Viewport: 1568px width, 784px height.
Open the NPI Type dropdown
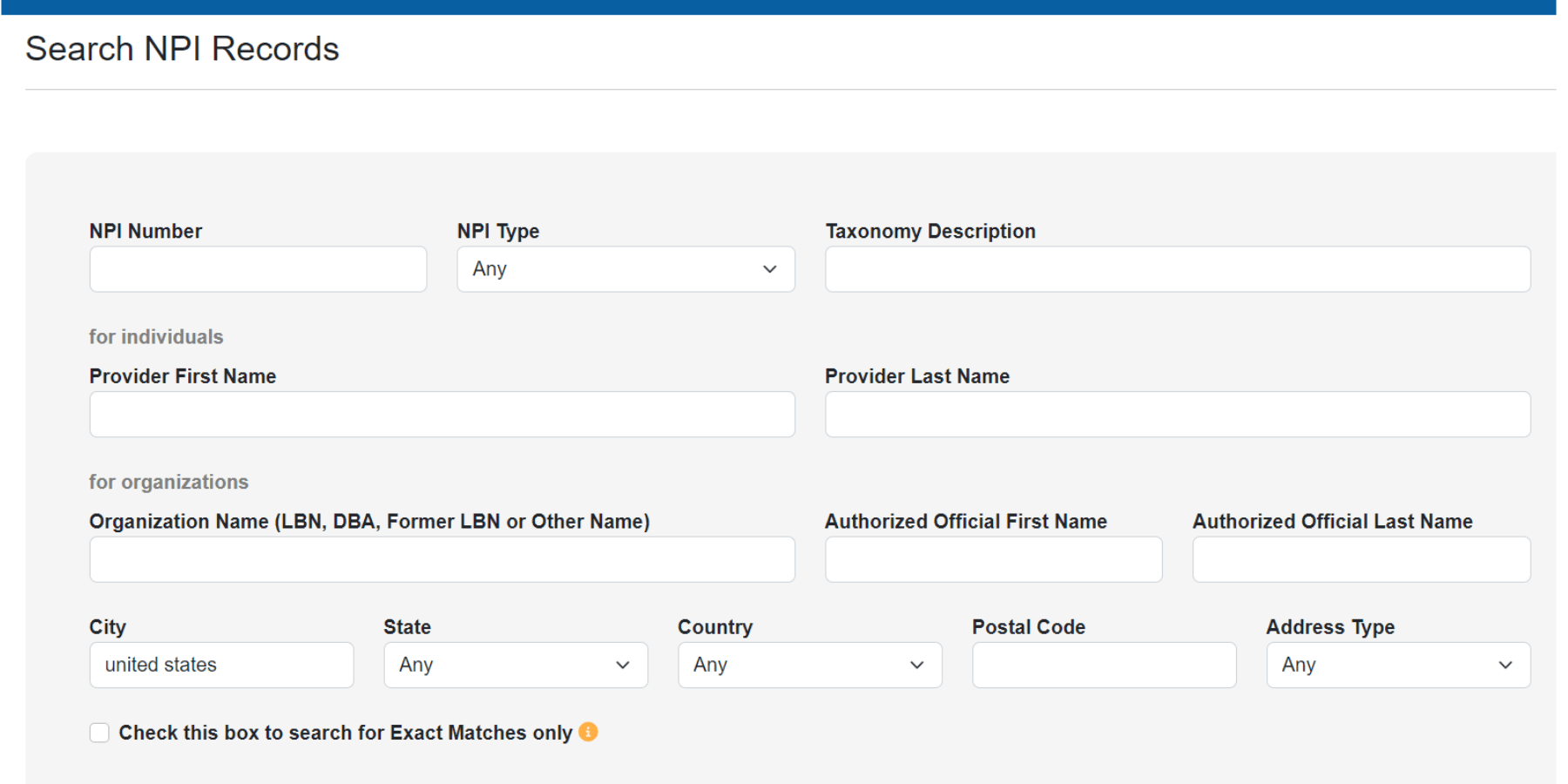point(625,269)
